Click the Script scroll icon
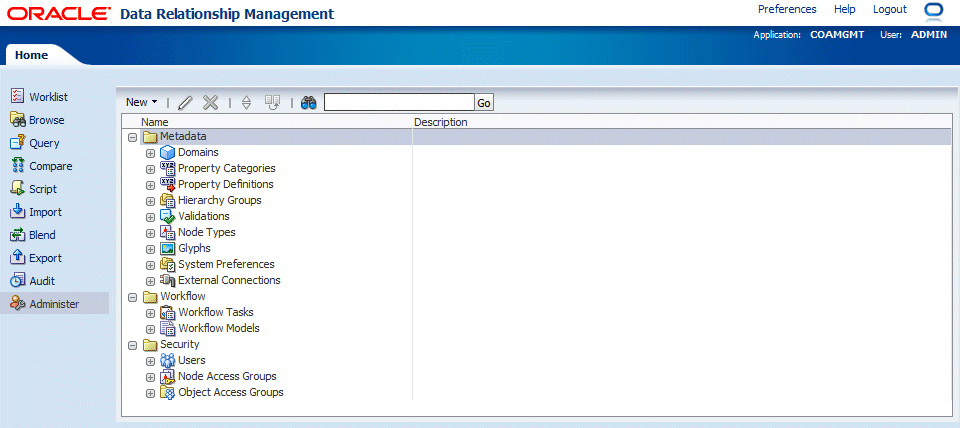The image size is (960, 428). pyautogui.click(x=18, y=189)
